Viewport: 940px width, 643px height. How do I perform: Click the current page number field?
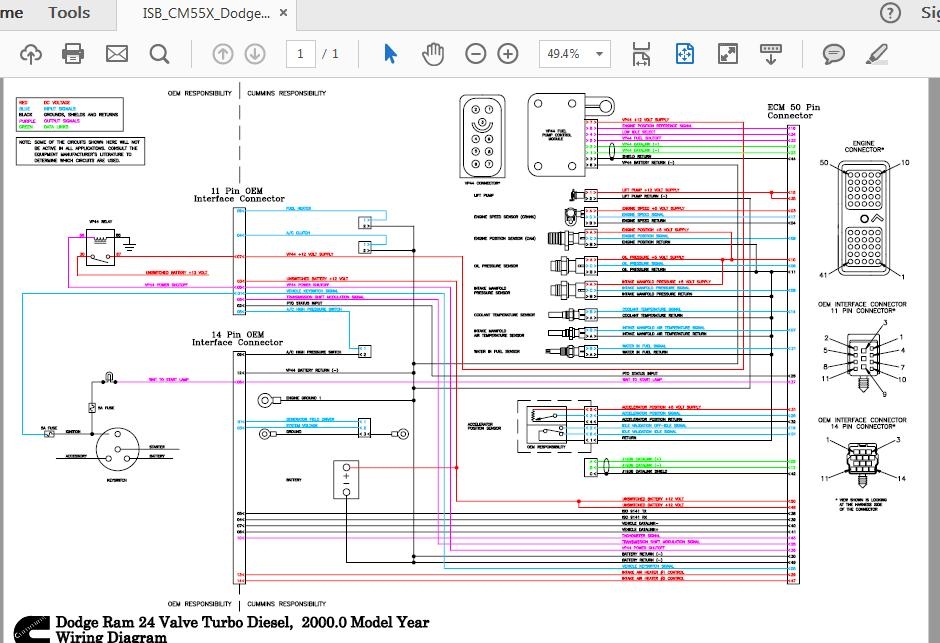click(300, 54)
